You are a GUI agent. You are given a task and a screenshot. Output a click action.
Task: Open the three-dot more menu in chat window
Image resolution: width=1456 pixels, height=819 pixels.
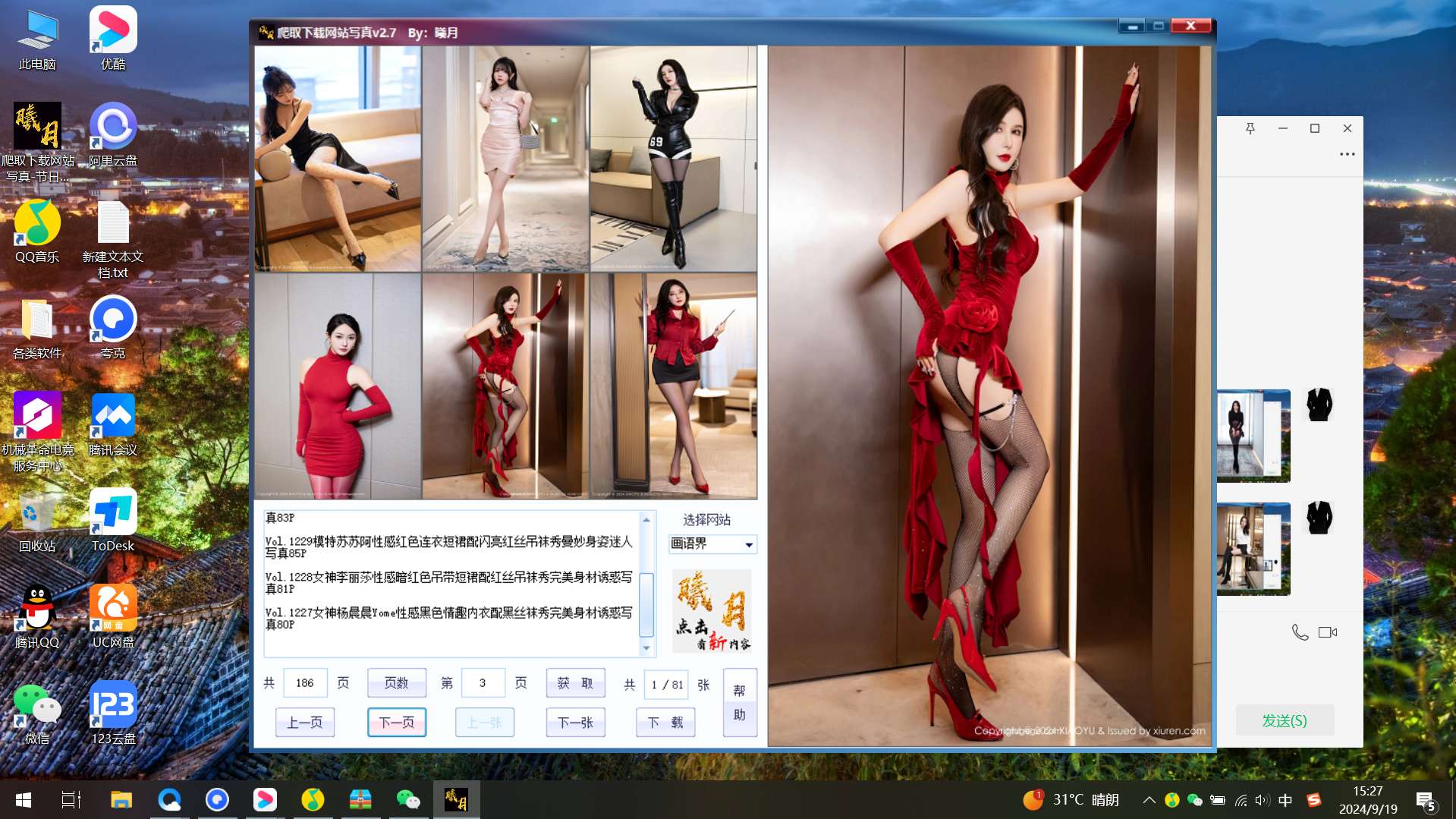tap(1347, 154)
